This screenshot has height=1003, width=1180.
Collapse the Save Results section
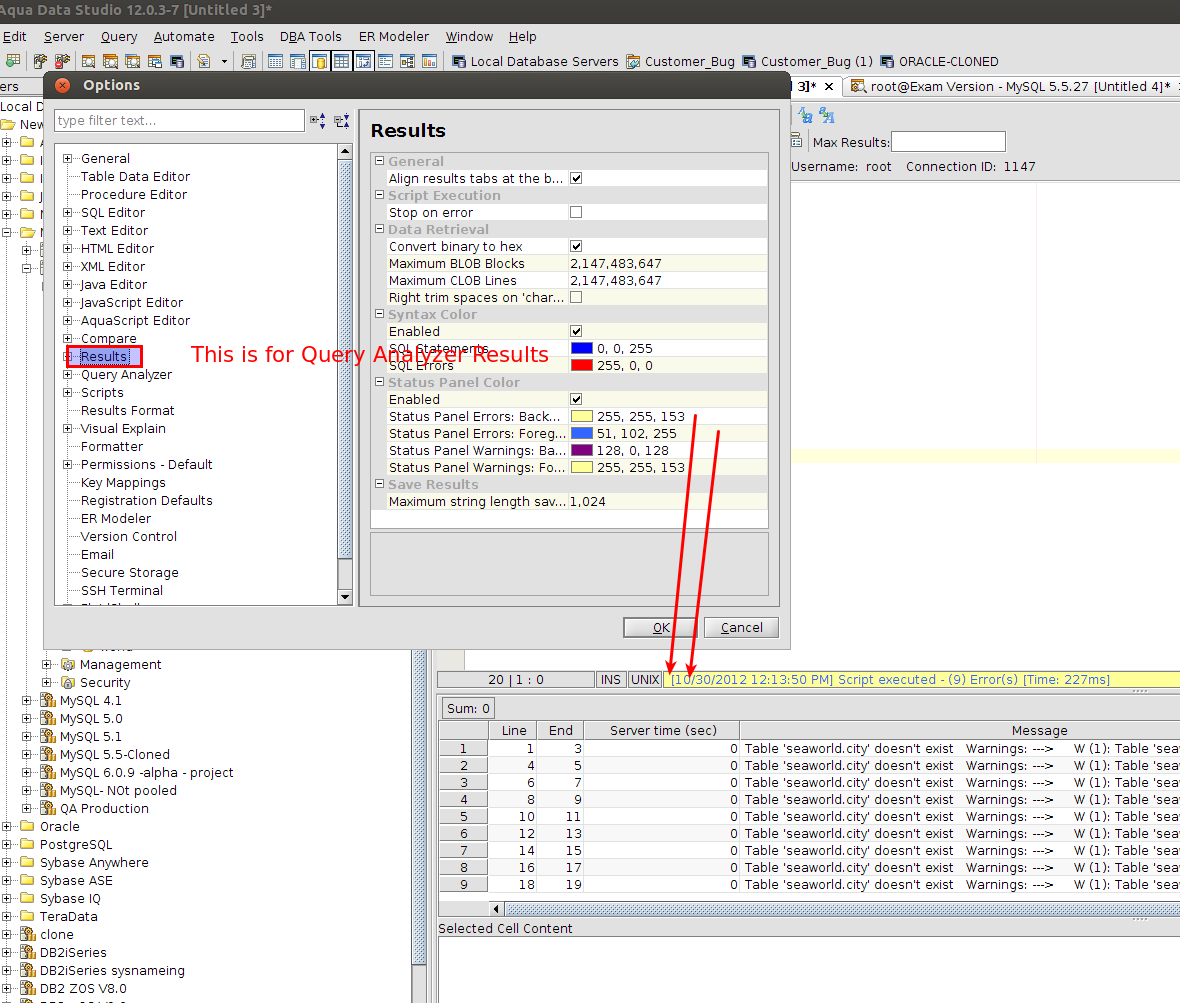coord(380,483)
